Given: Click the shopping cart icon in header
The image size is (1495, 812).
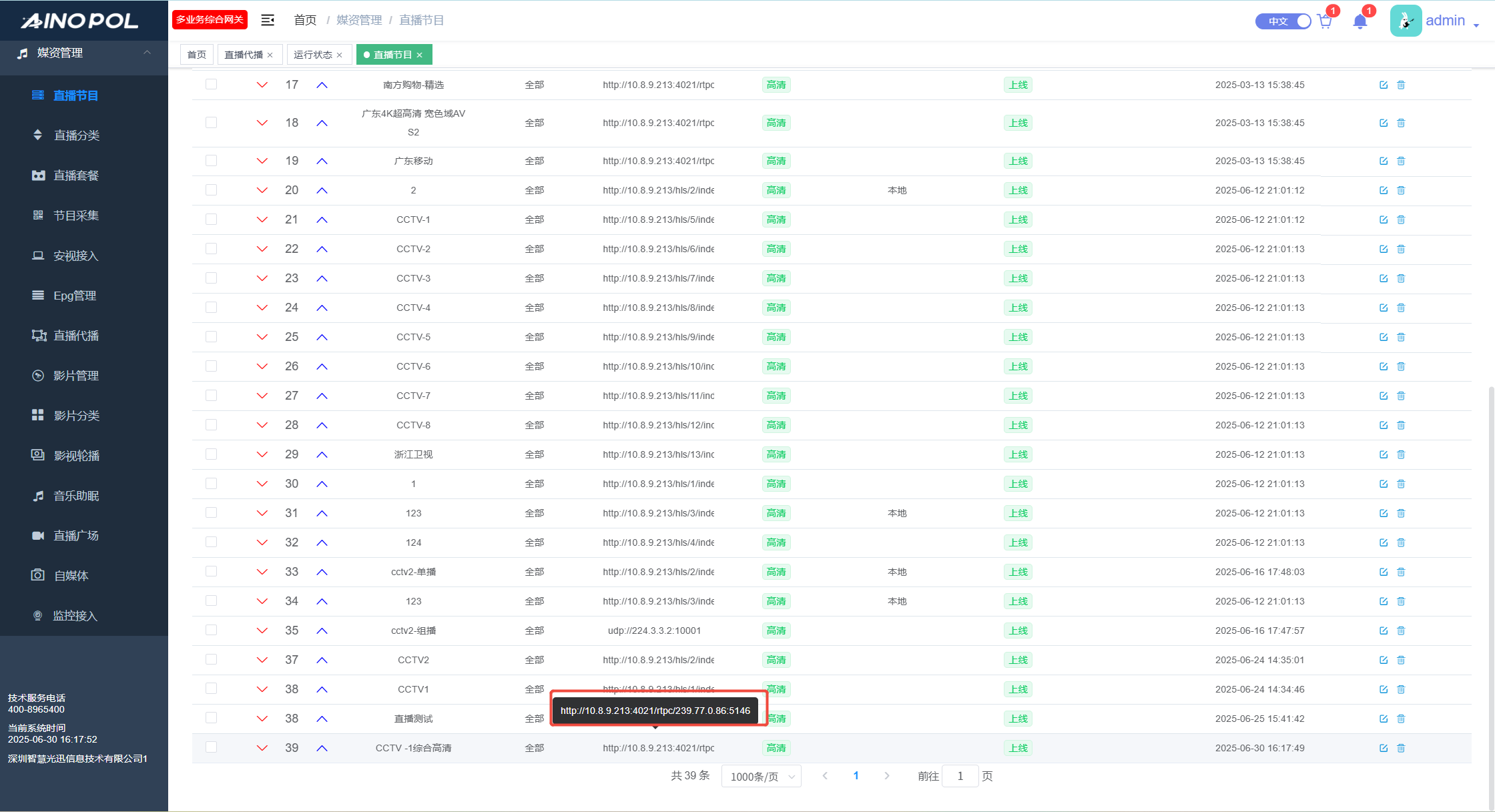Looking at the screenshot, I should click(x=1325, y=21).
